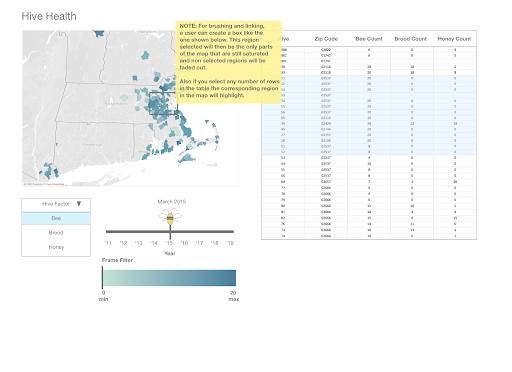Sort by Honey Count column header

pos(454,39)
